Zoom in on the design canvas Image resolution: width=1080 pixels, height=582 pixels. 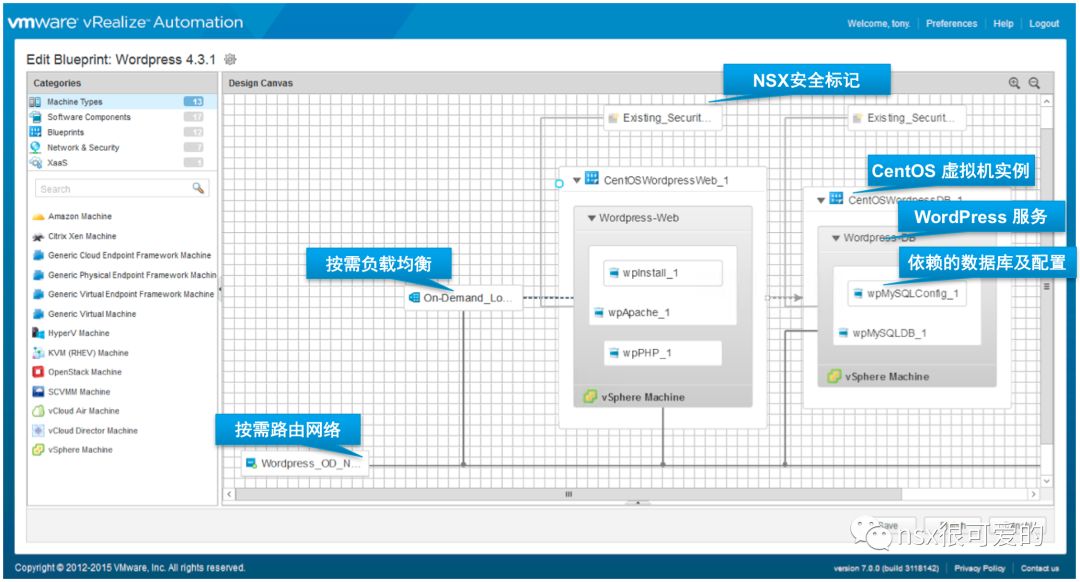pyautogui.click(x=1014, y=83)
